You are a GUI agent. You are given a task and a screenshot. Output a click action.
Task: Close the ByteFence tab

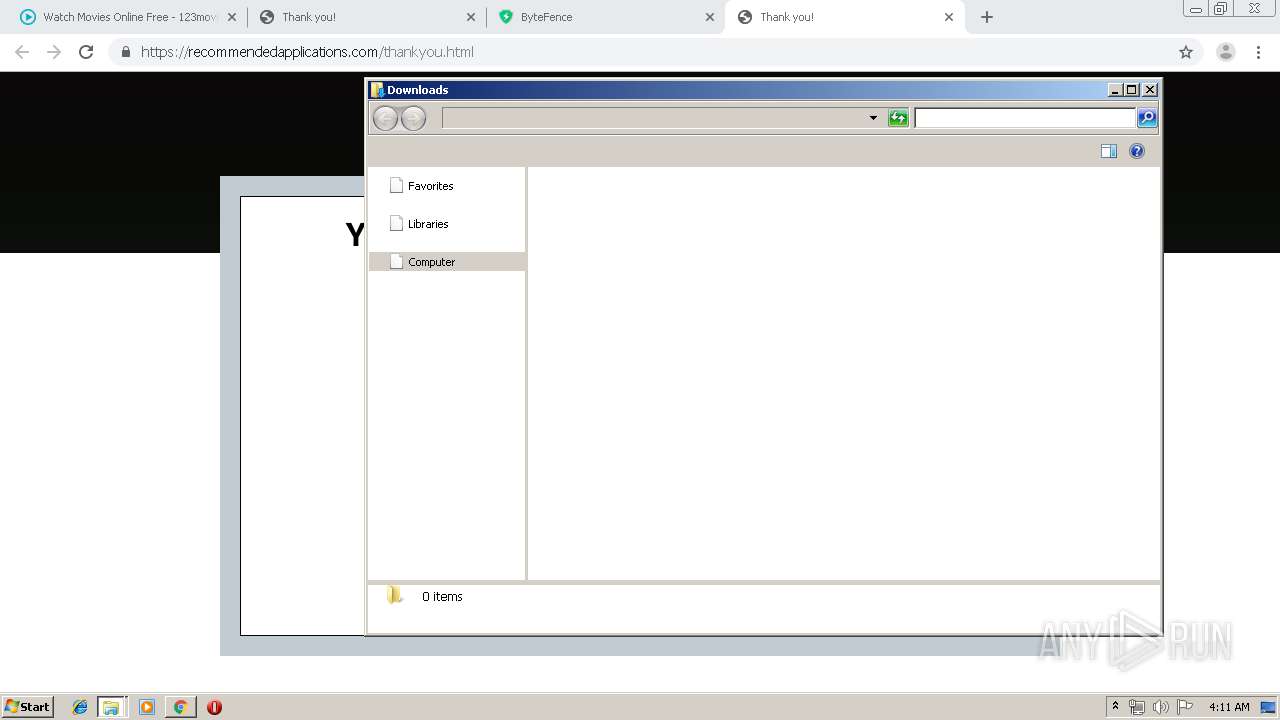point(710,17)
